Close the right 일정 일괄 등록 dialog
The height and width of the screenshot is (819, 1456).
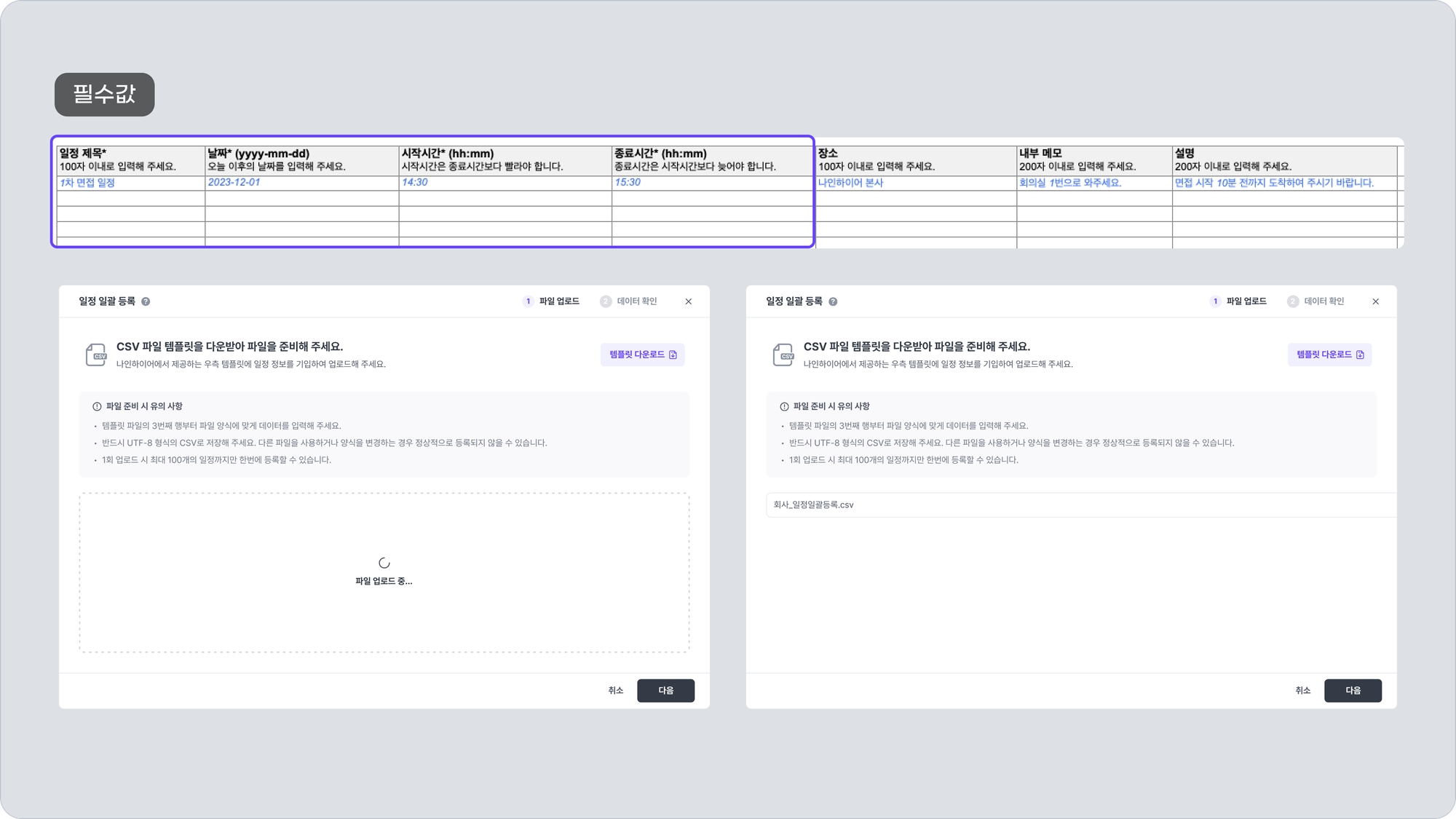click(x=1375, y=301)
